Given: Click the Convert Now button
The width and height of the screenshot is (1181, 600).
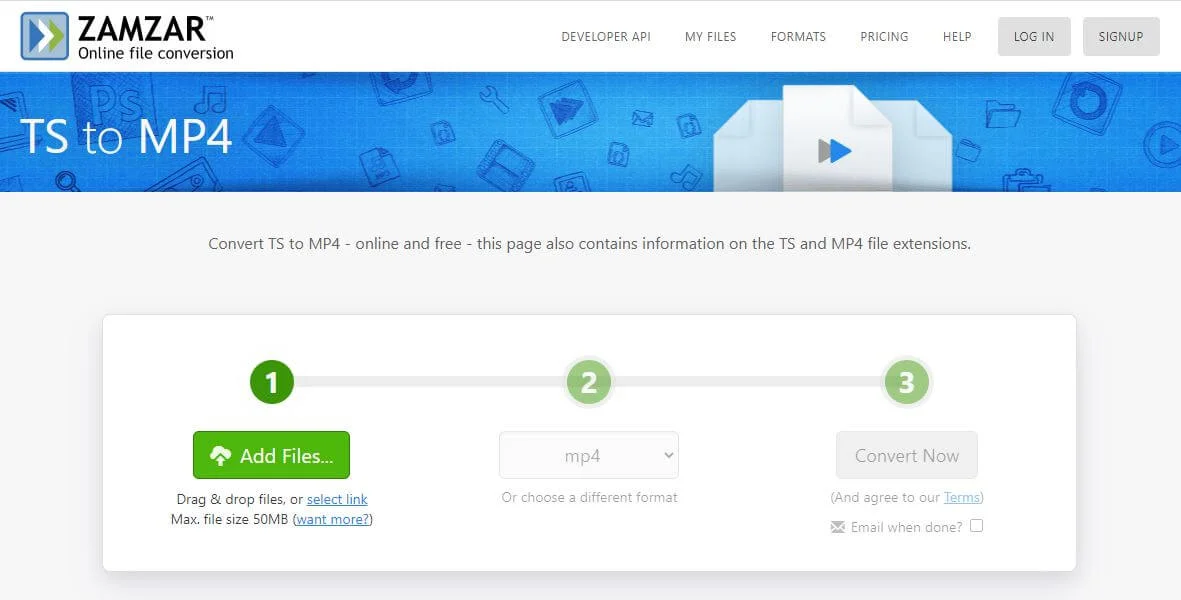Looking at the screenshot, I should tap(906, 456).
